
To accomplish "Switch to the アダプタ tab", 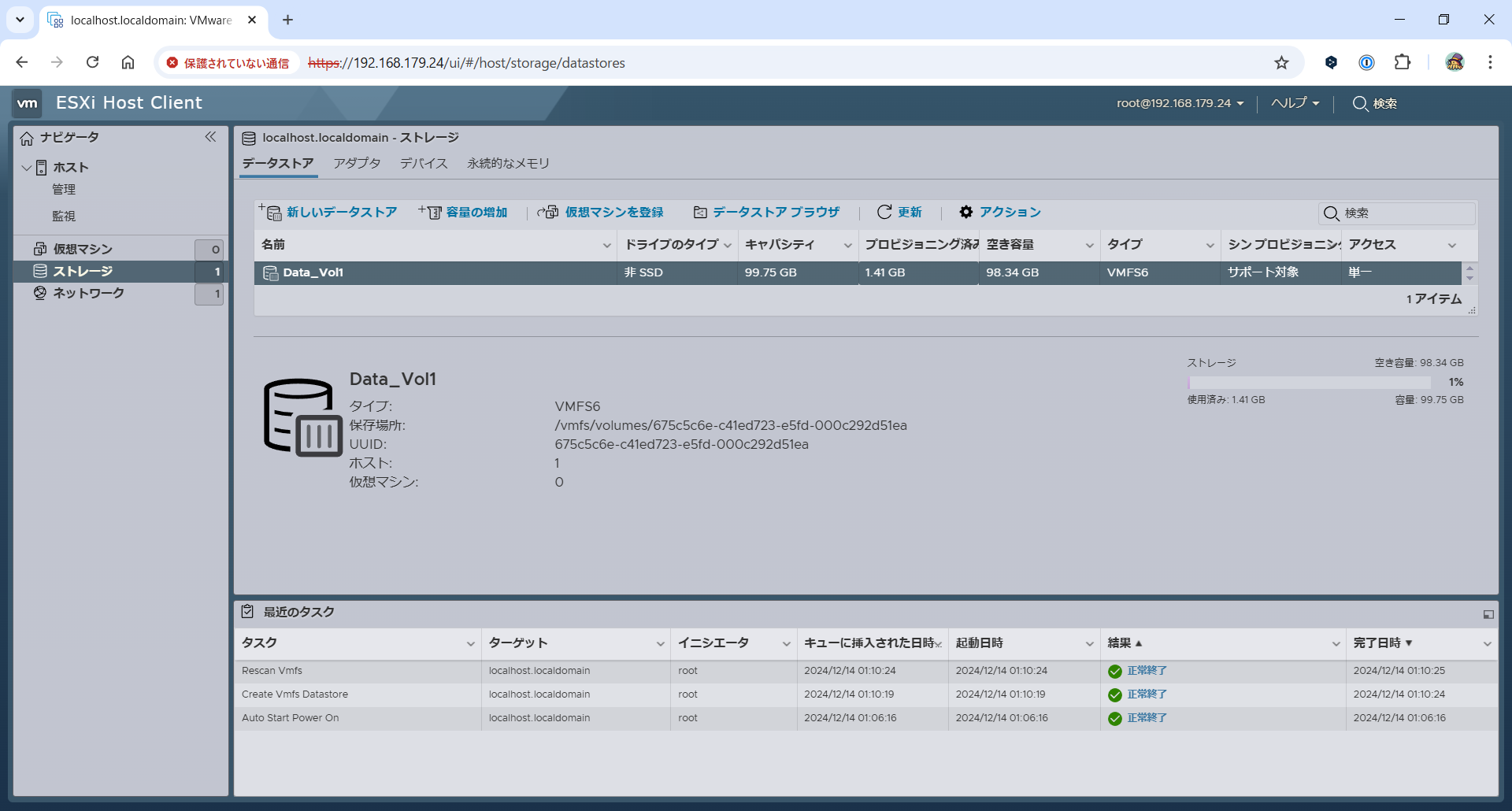I will [x=357, y=164].
